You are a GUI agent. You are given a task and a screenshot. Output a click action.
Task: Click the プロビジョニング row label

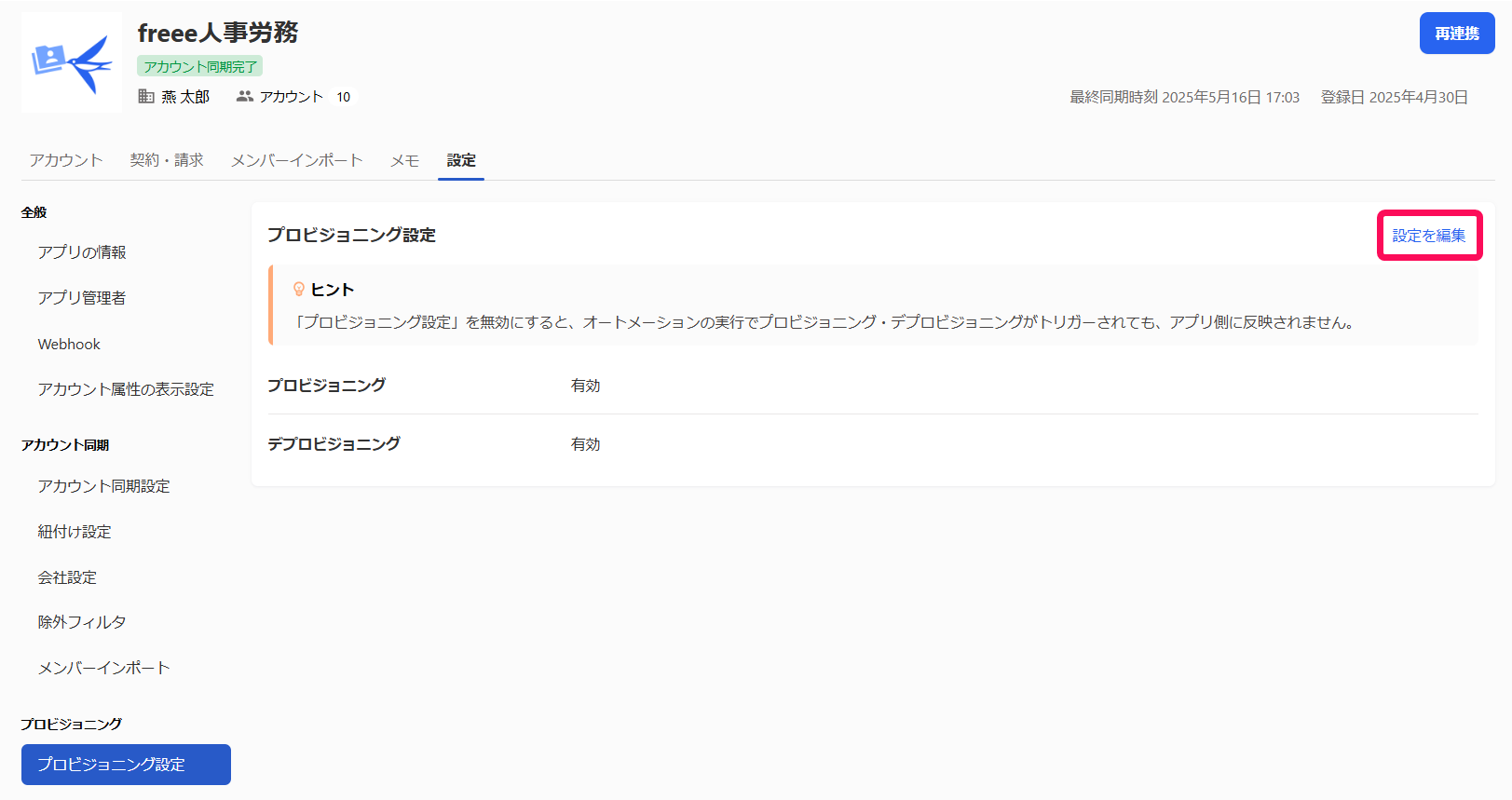326,386
